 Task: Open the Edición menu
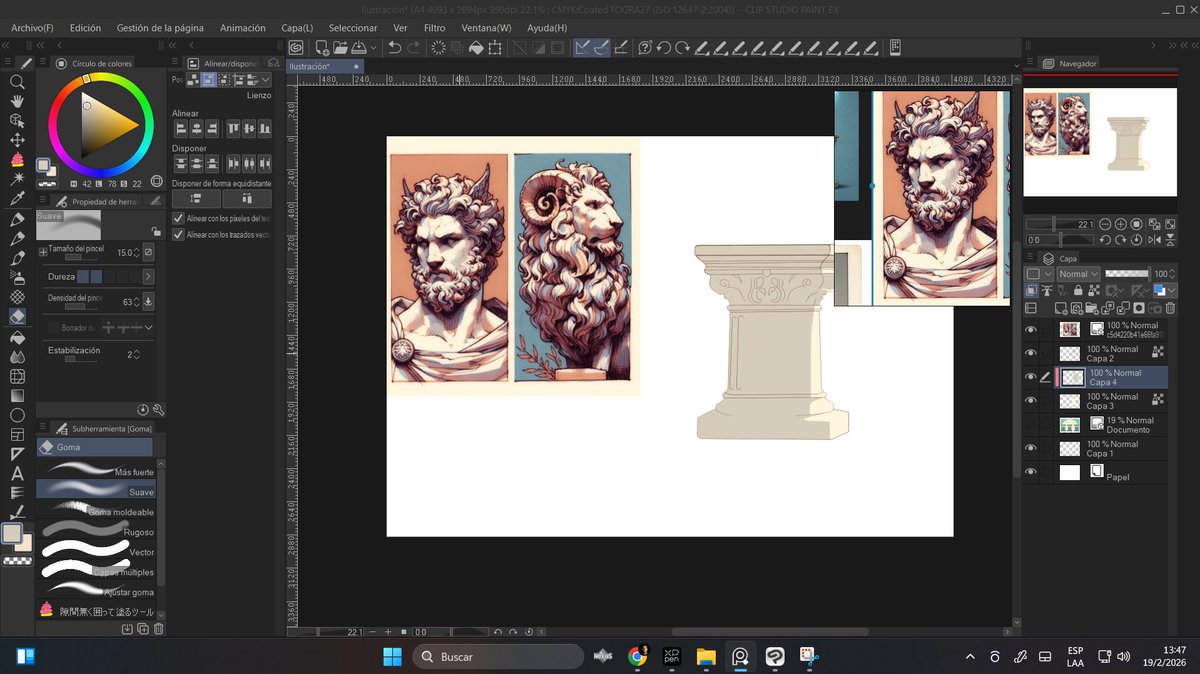pos(85,28)
